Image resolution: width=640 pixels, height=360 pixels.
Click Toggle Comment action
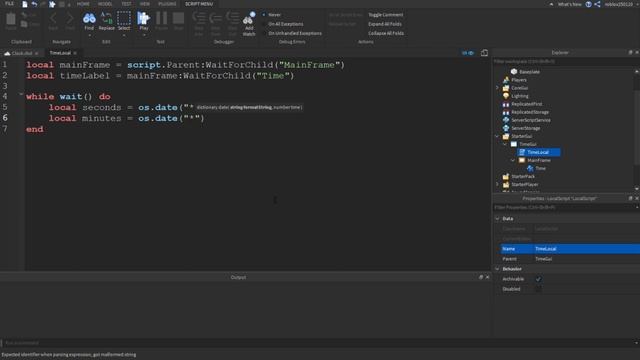pyautogui.click(x=385, y=15)
